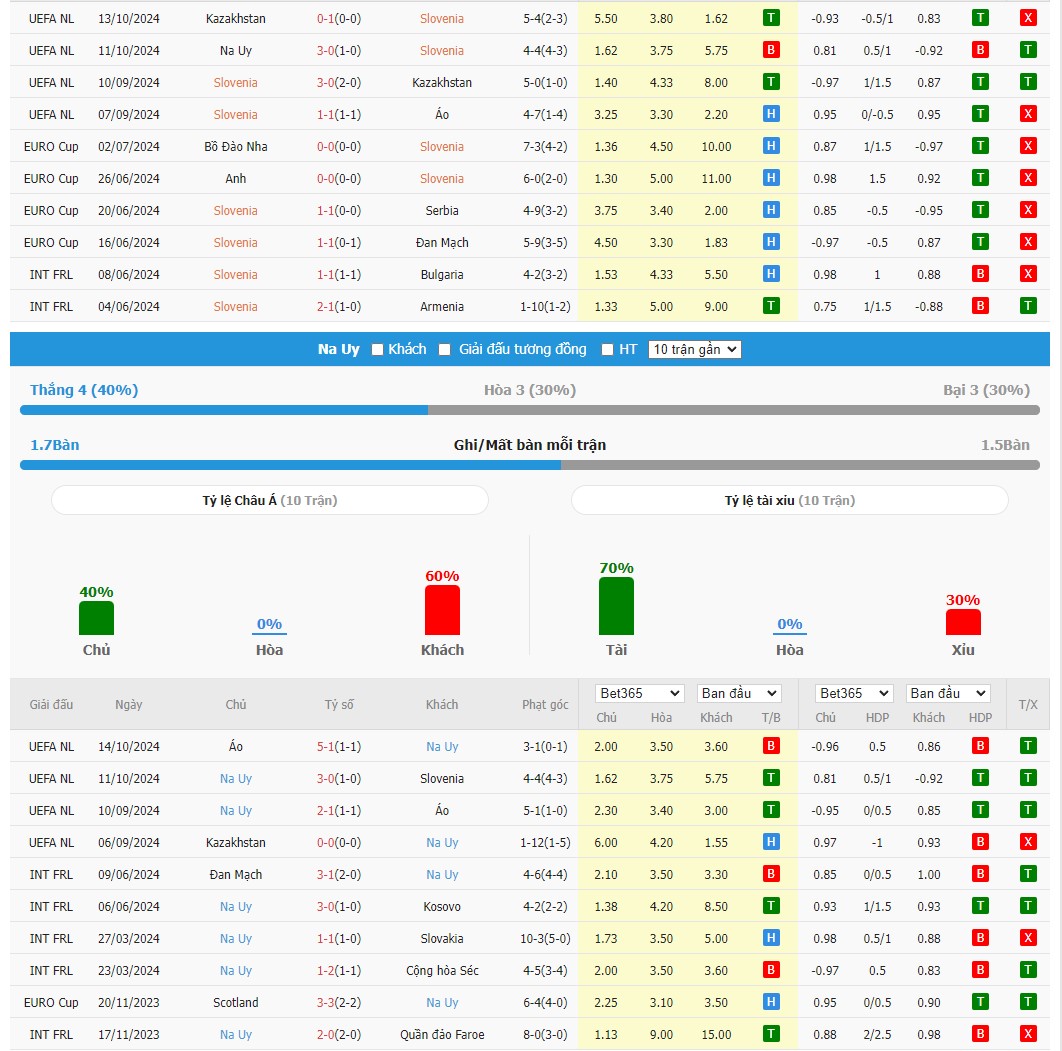Click the green Tài 70% chart bar
This screenshot has width=1062, height=1051.
(616, 606)
